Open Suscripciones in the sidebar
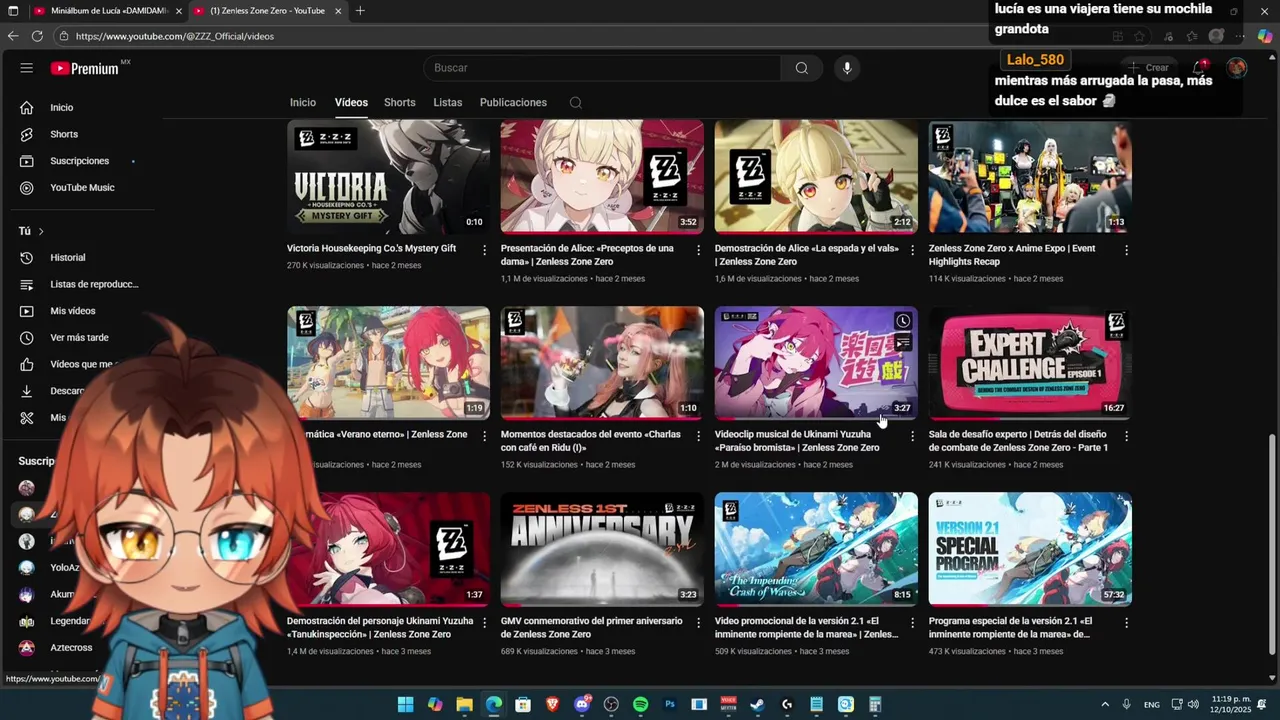Screen dimensions: 1280x720 point(80,161)
